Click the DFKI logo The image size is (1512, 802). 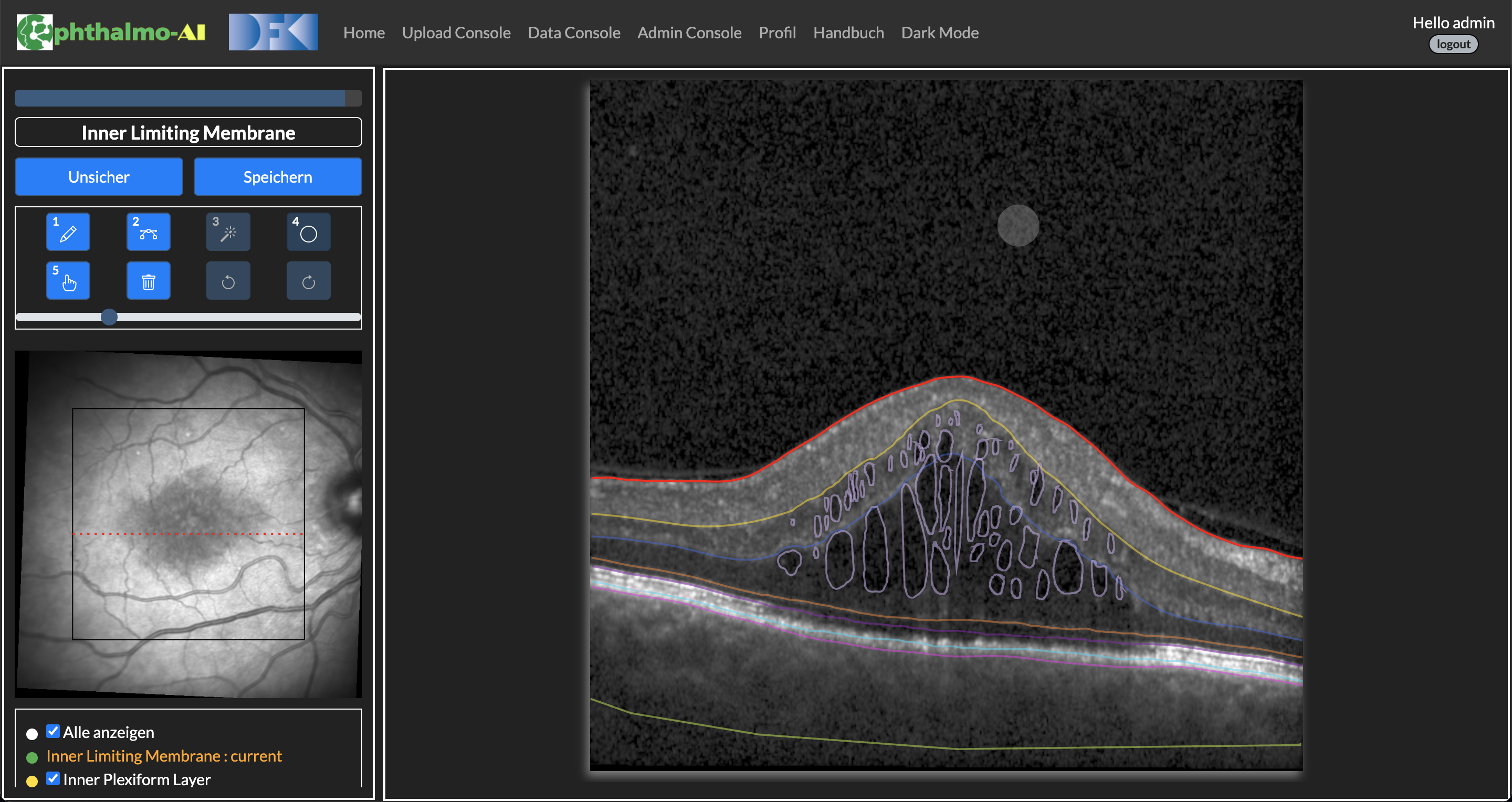[273, 31]
